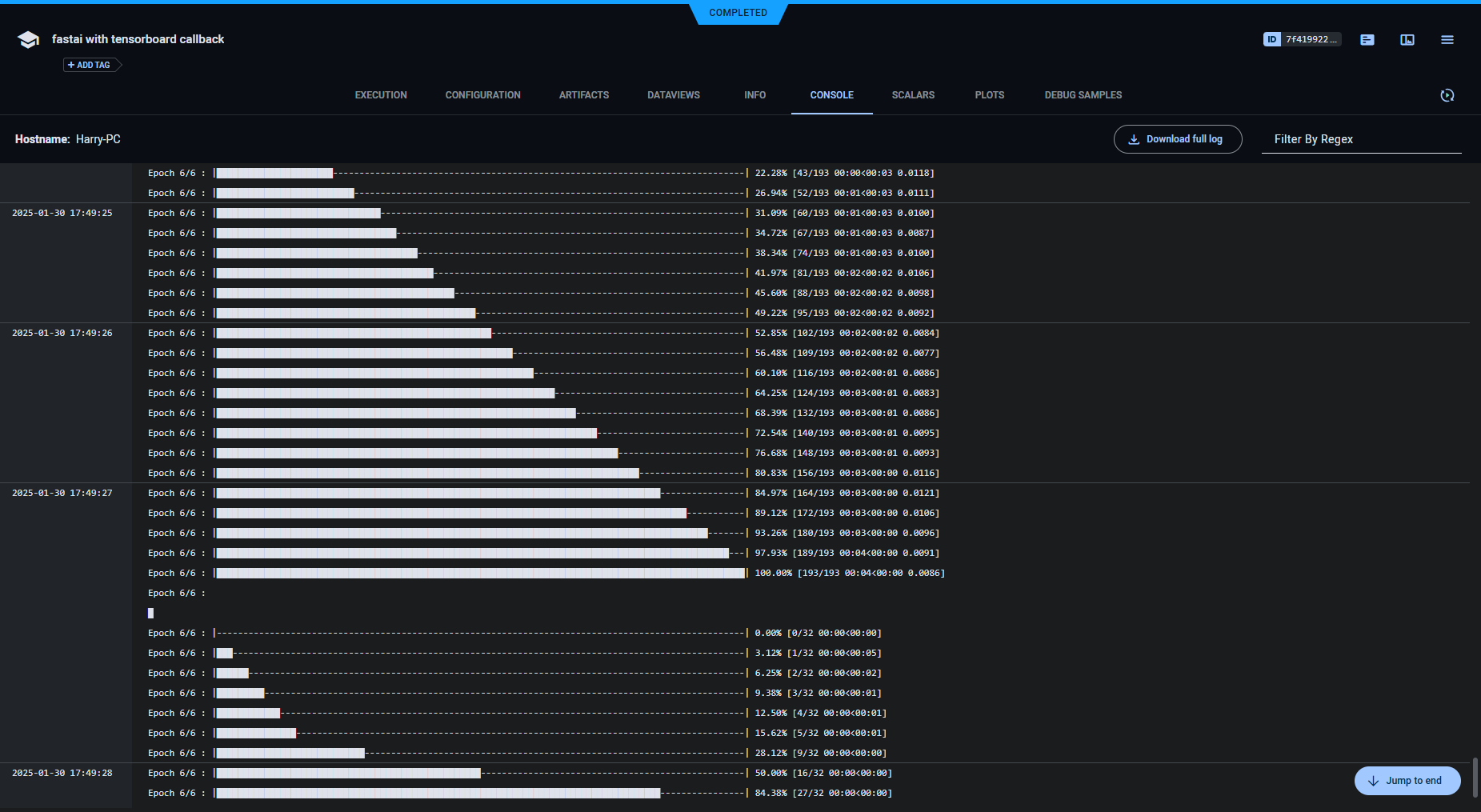Click the console vertical scrollbar thumb
This screenshot has height=812, width=1481.
click(1475, 777)
